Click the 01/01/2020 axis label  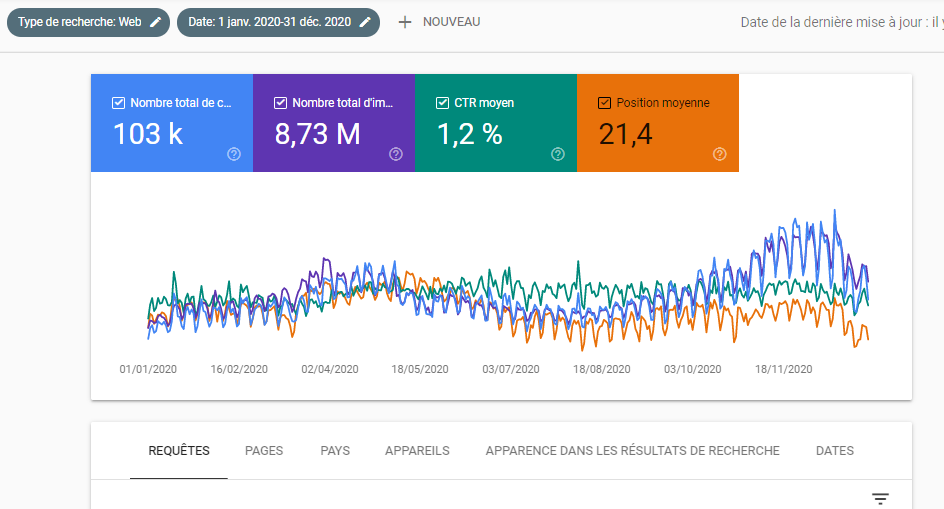pyautogui.click(x=148, y=369)
